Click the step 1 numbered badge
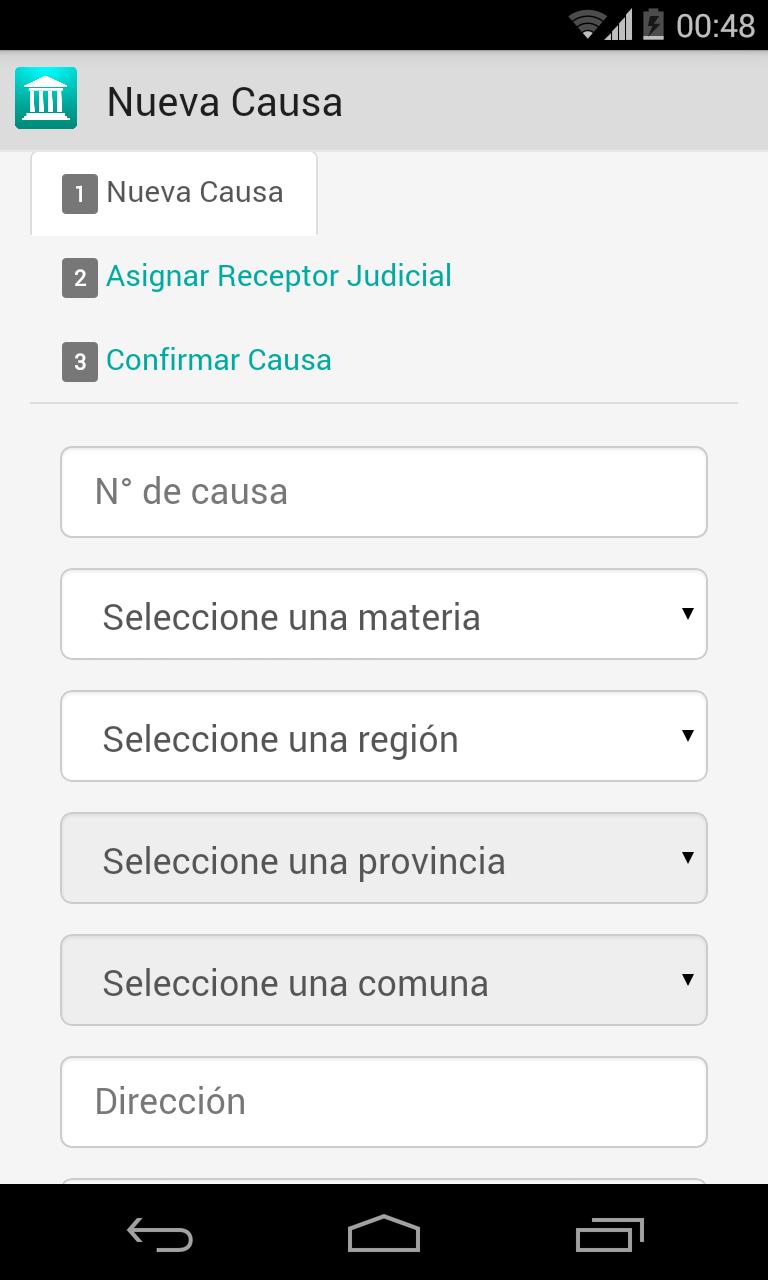 click(79, 193)
